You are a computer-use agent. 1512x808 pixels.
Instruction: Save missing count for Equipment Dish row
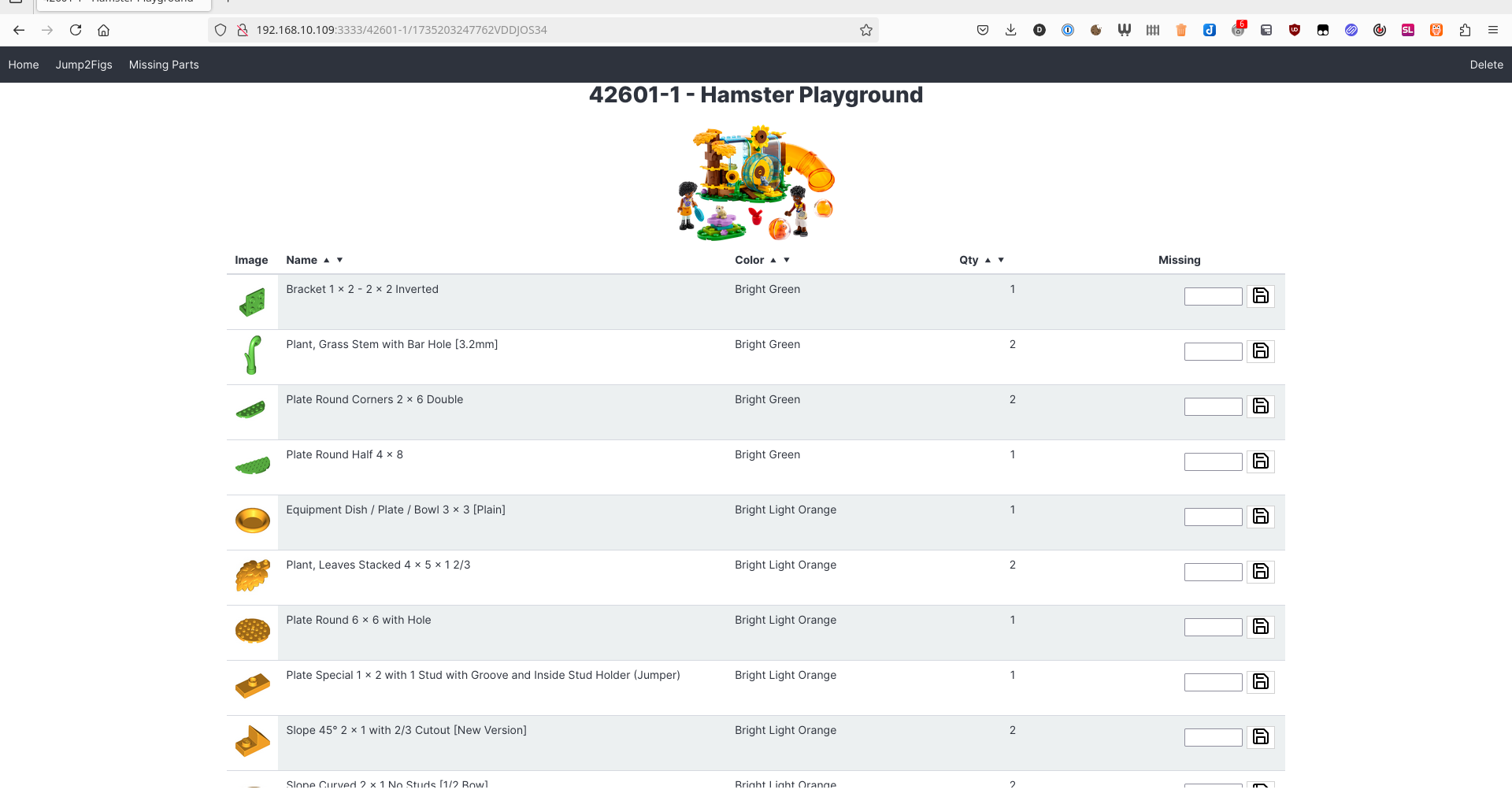click(x=1260, y=517)
